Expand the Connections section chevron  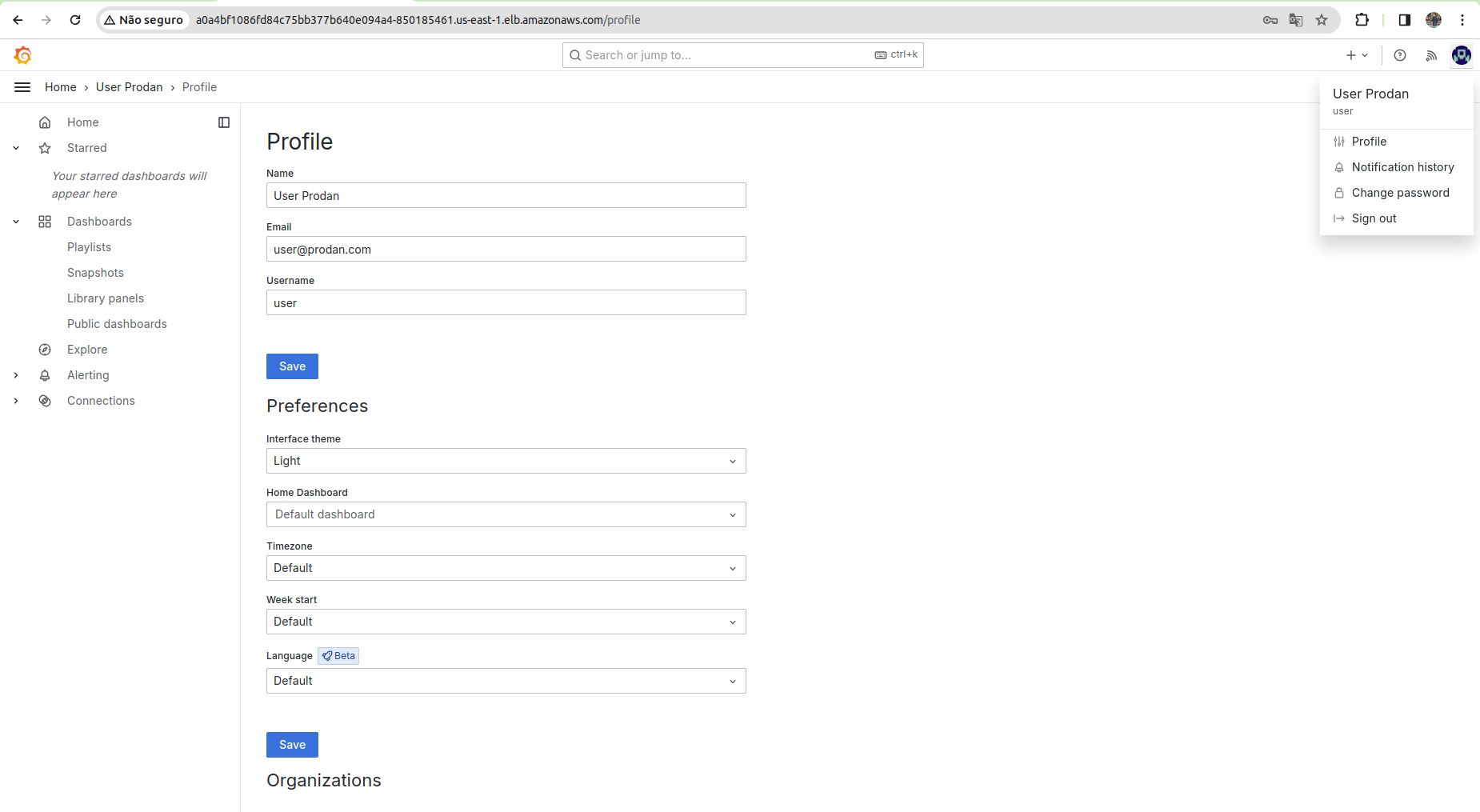coord(16,401)
